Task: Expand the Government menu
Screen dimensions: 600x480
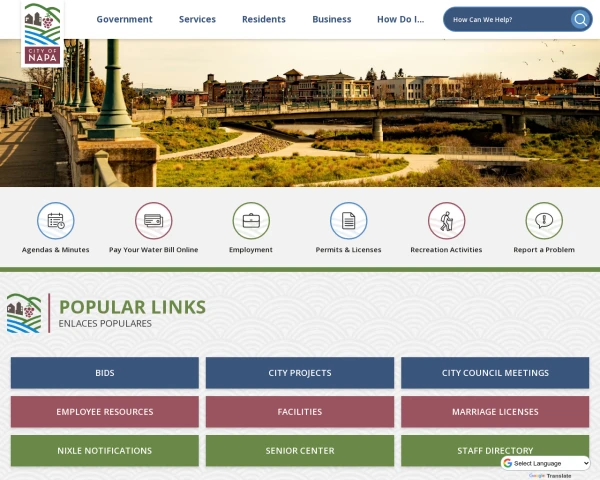Action: tap(124, 19)
